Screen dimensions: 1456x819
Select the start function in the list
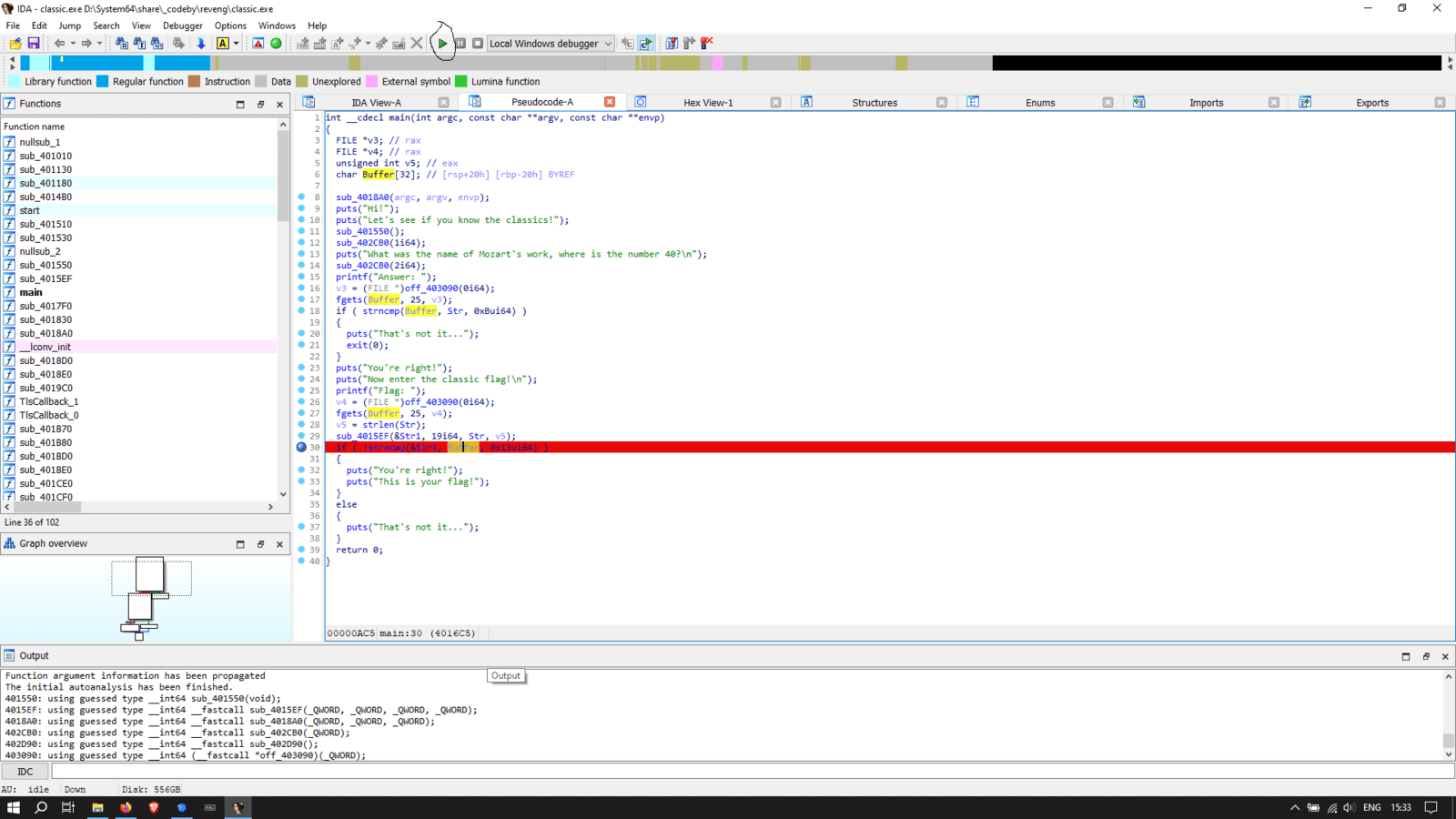138,210
